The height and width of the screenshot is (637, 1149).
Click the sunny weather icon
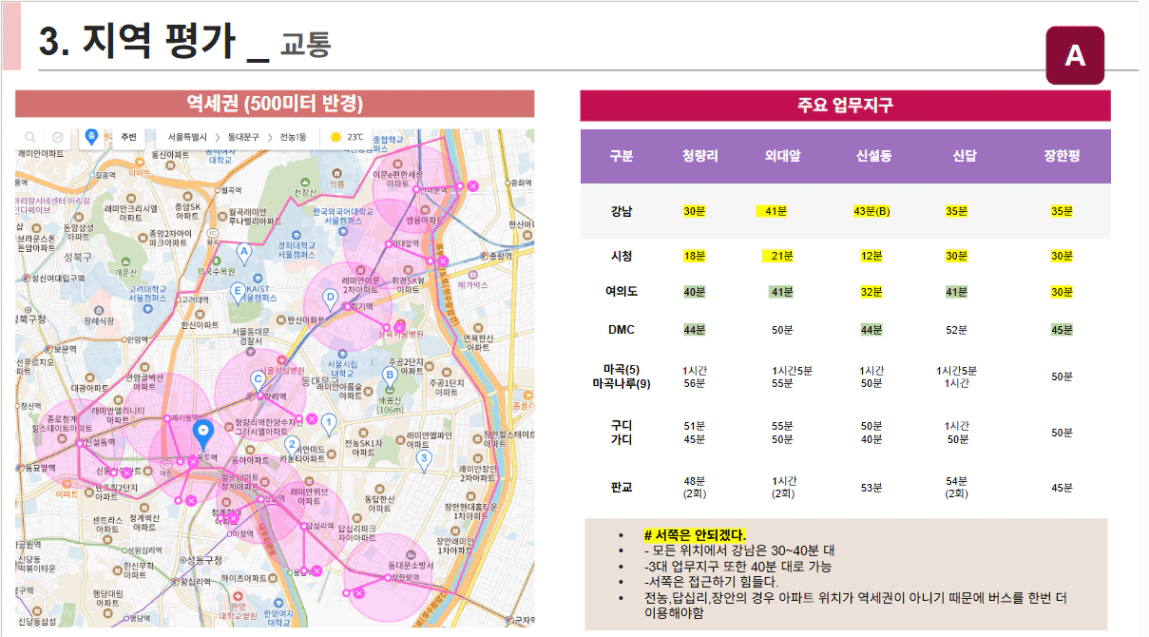coord(336,137)
